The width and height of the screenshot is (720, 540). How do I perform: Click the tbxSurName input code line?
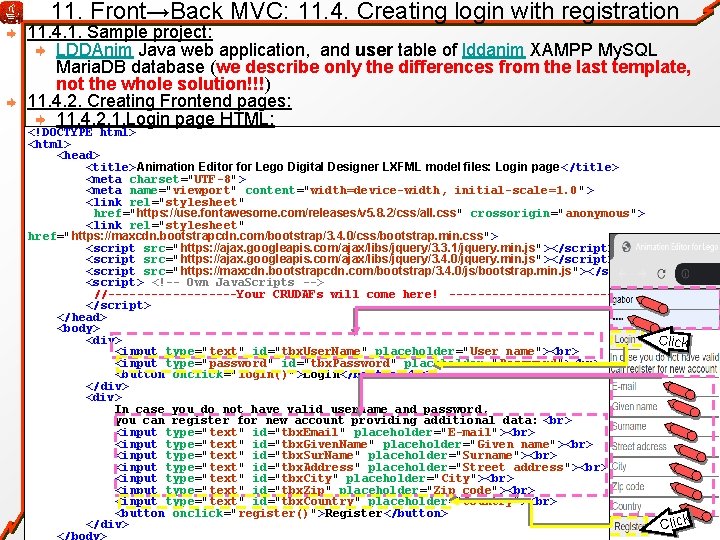tap(336, 456)
